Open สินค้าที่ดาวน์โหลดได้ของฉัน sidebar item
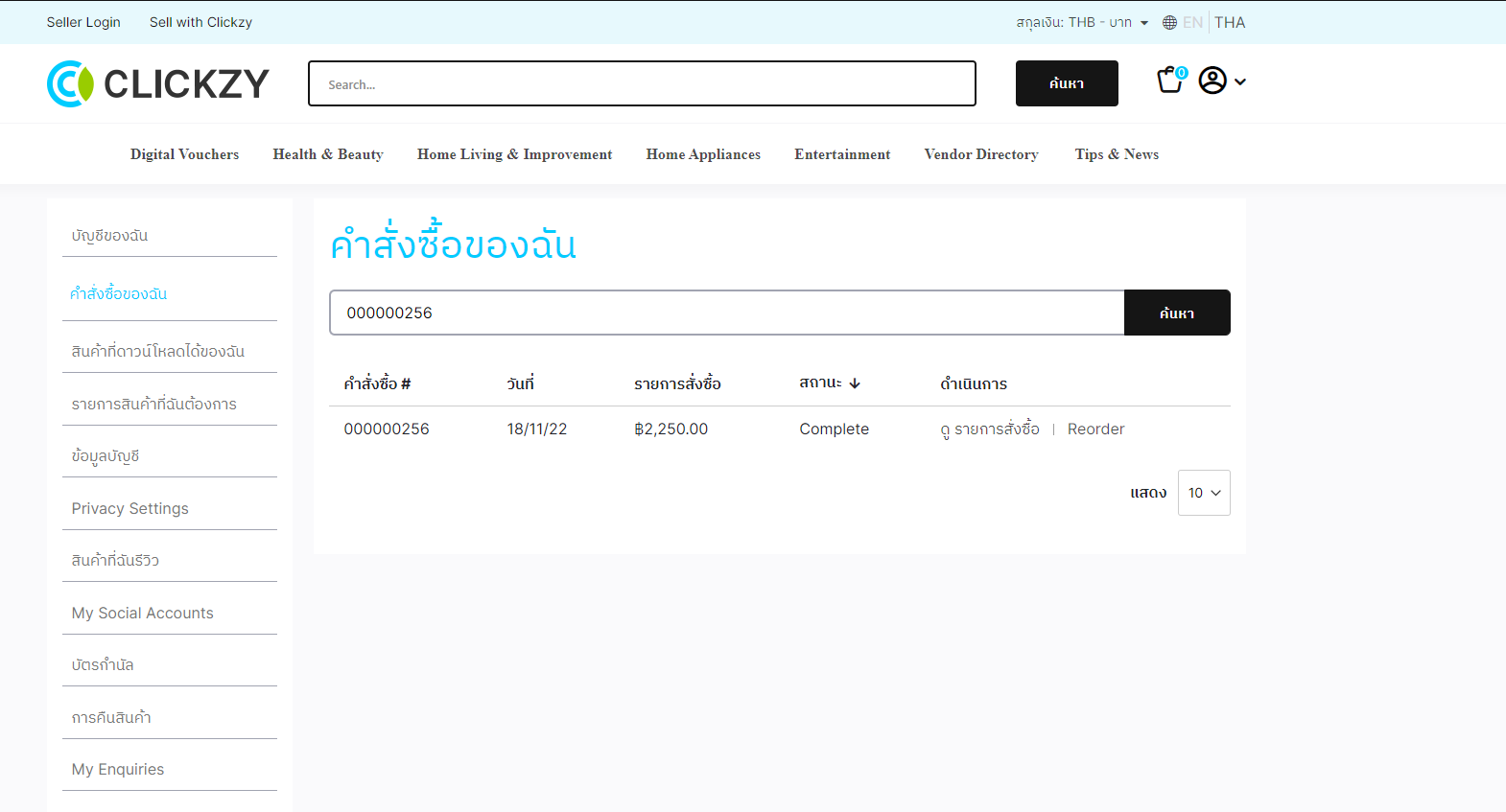 (x=158, y=352)
